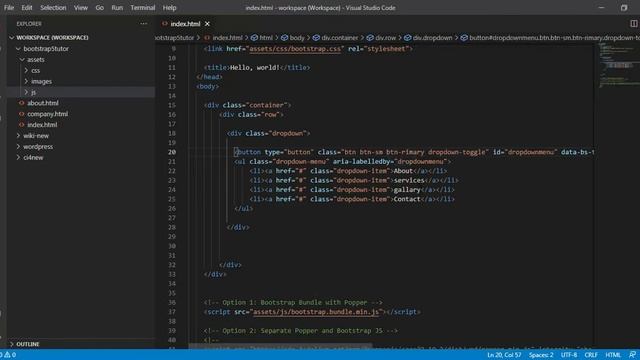The width and height of the screenshot is (640, 360).
Task: Select language mode HTML in status bar
Action: tap(613, 355)
